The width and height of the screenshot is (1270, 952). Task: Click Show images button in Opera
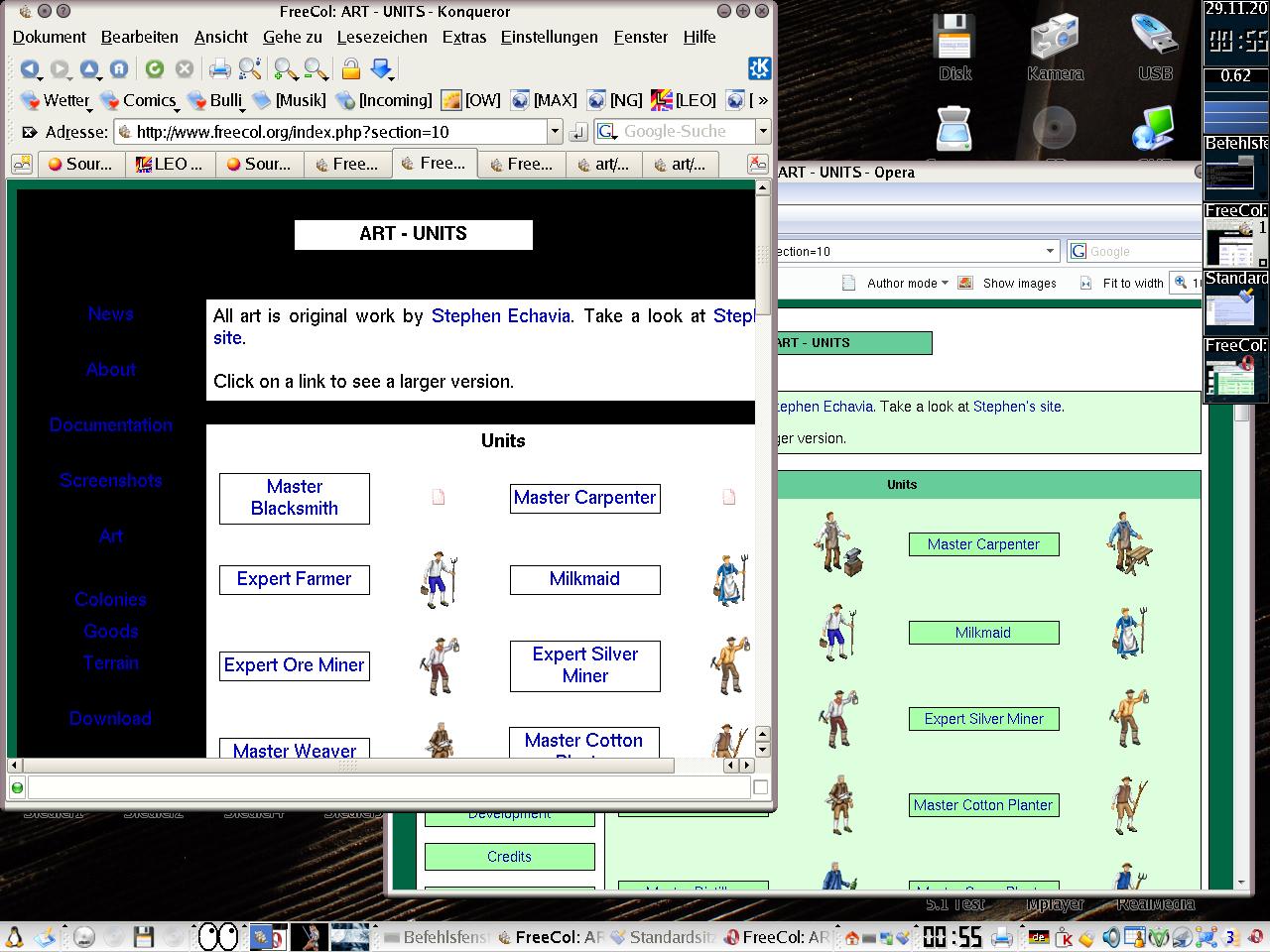(x=1008, y=283)
